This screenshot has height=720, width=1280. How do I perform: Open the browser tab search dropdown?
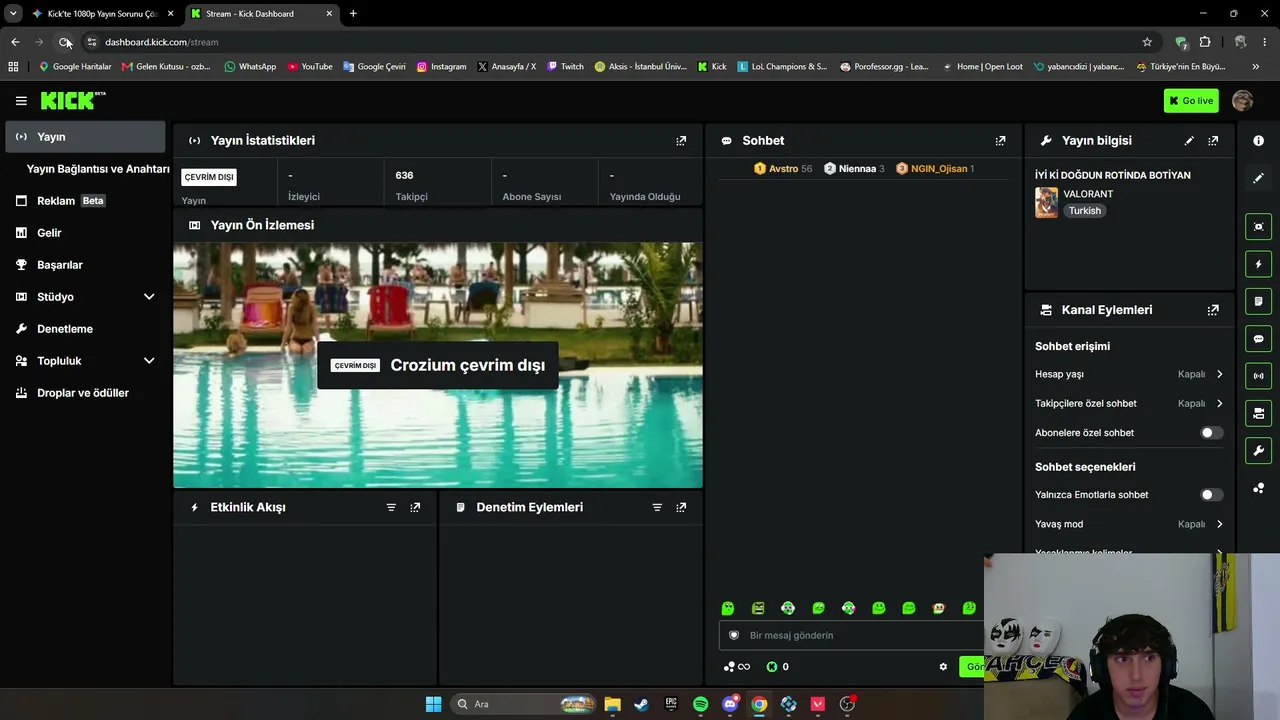13,14
